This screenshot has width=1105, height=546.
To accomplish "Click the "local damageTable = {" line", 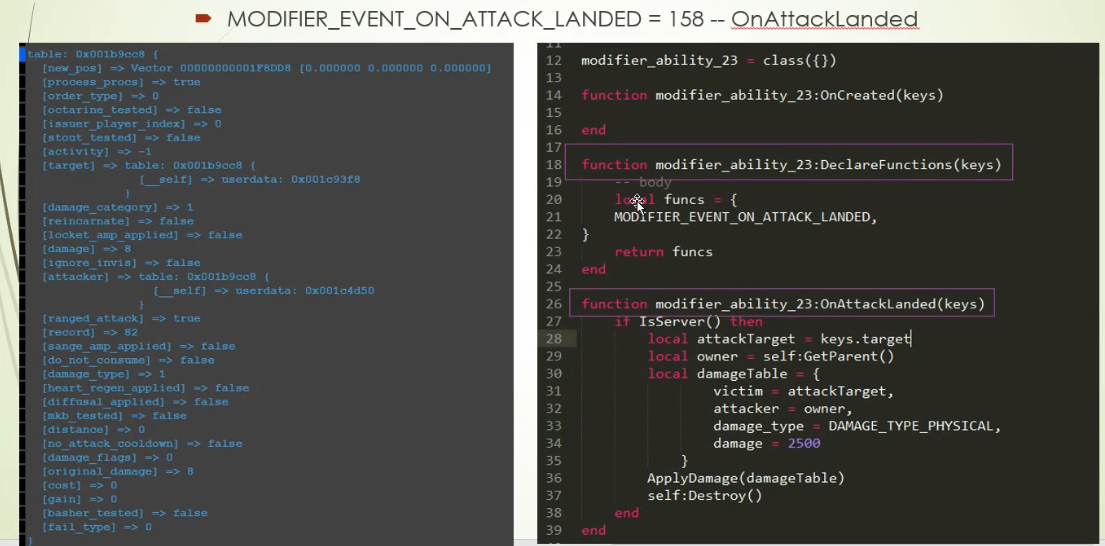I will pos(734,373).
